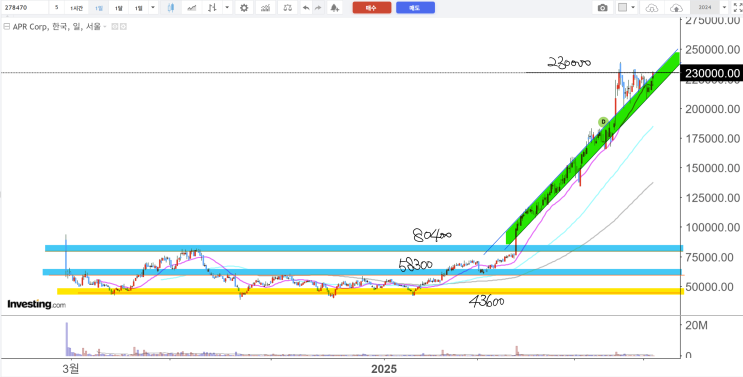Click the green D marker on chart

click(603, 122)
